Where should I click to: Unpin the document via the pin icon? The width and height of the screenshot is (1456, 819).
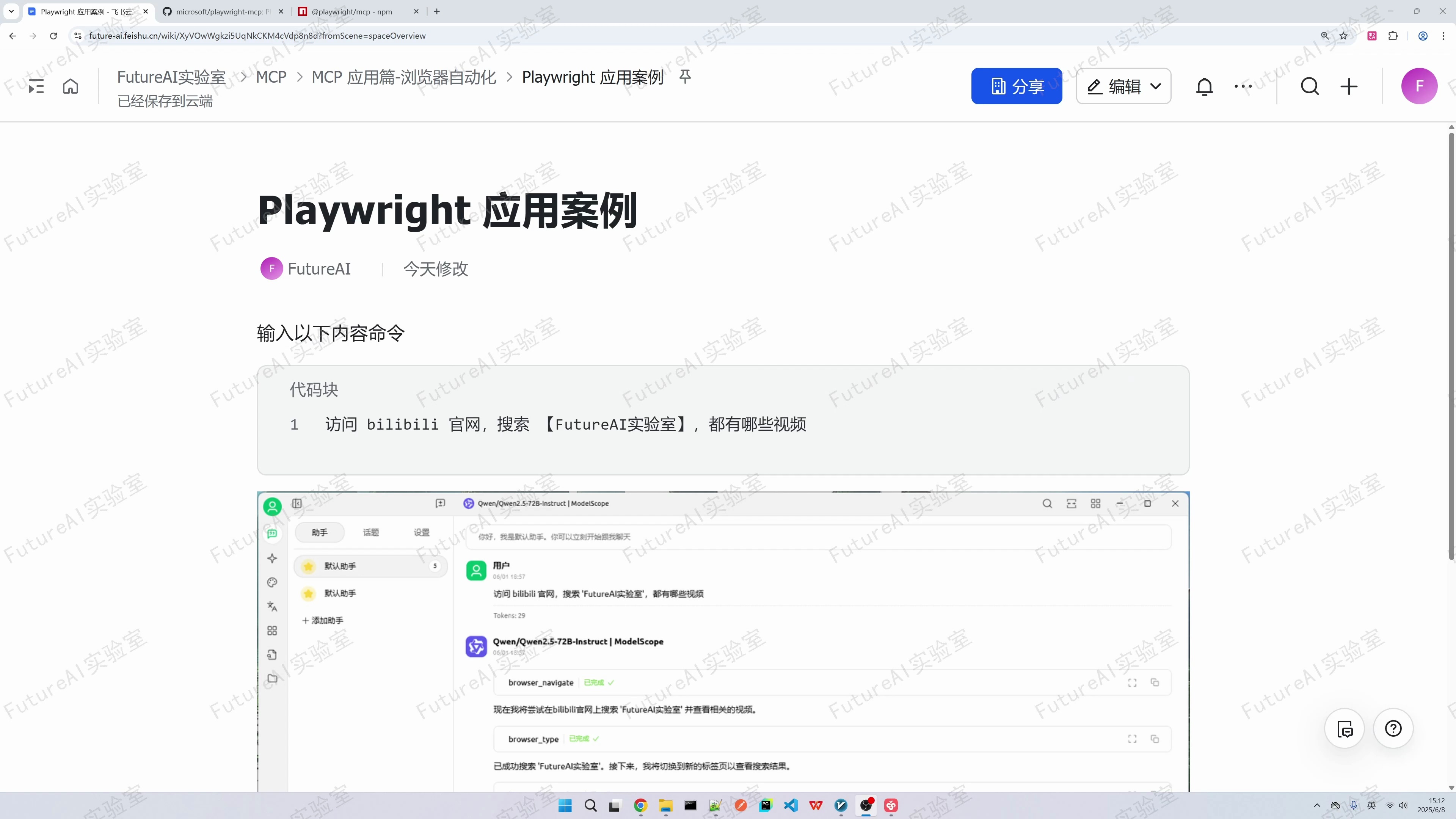point(684,77)
